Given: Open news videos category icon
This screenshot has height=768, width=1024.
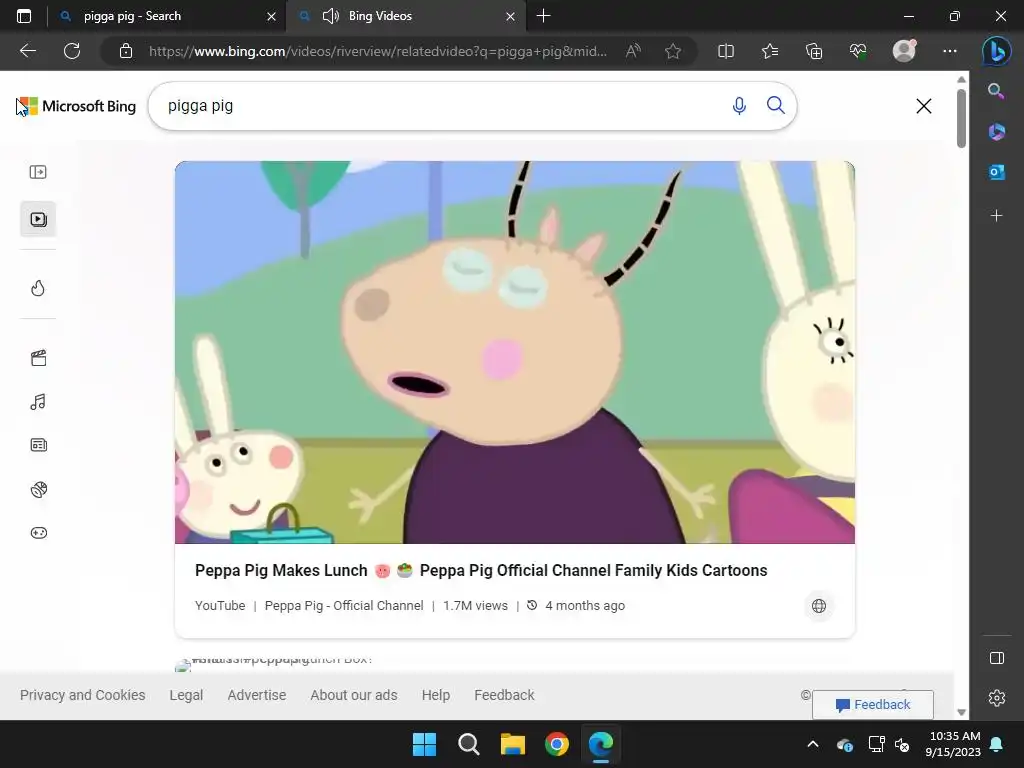Looking at the screenshot, I should 39,445.
